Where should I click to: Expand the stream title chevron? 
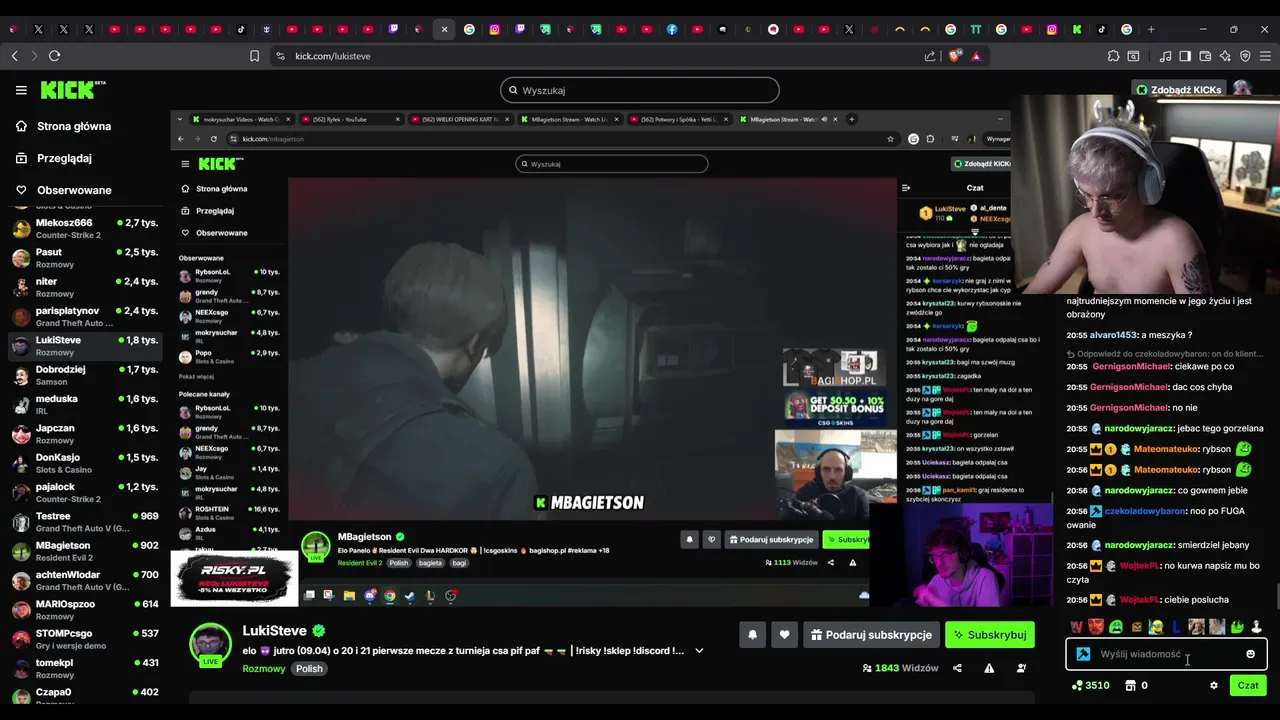pyautogui.click(x=699, y=651)
